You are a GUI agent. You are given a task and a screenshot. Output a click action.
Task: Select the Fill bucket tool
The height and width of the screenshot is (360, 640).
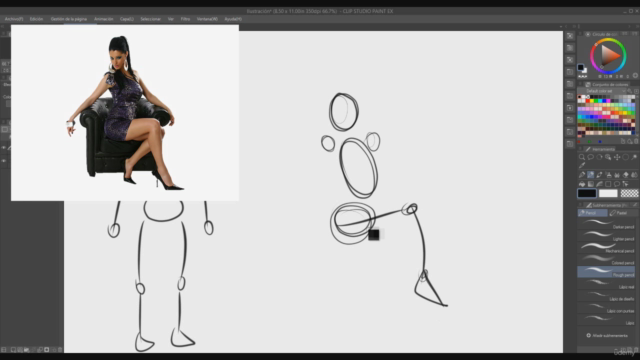[x=582, y=184]
